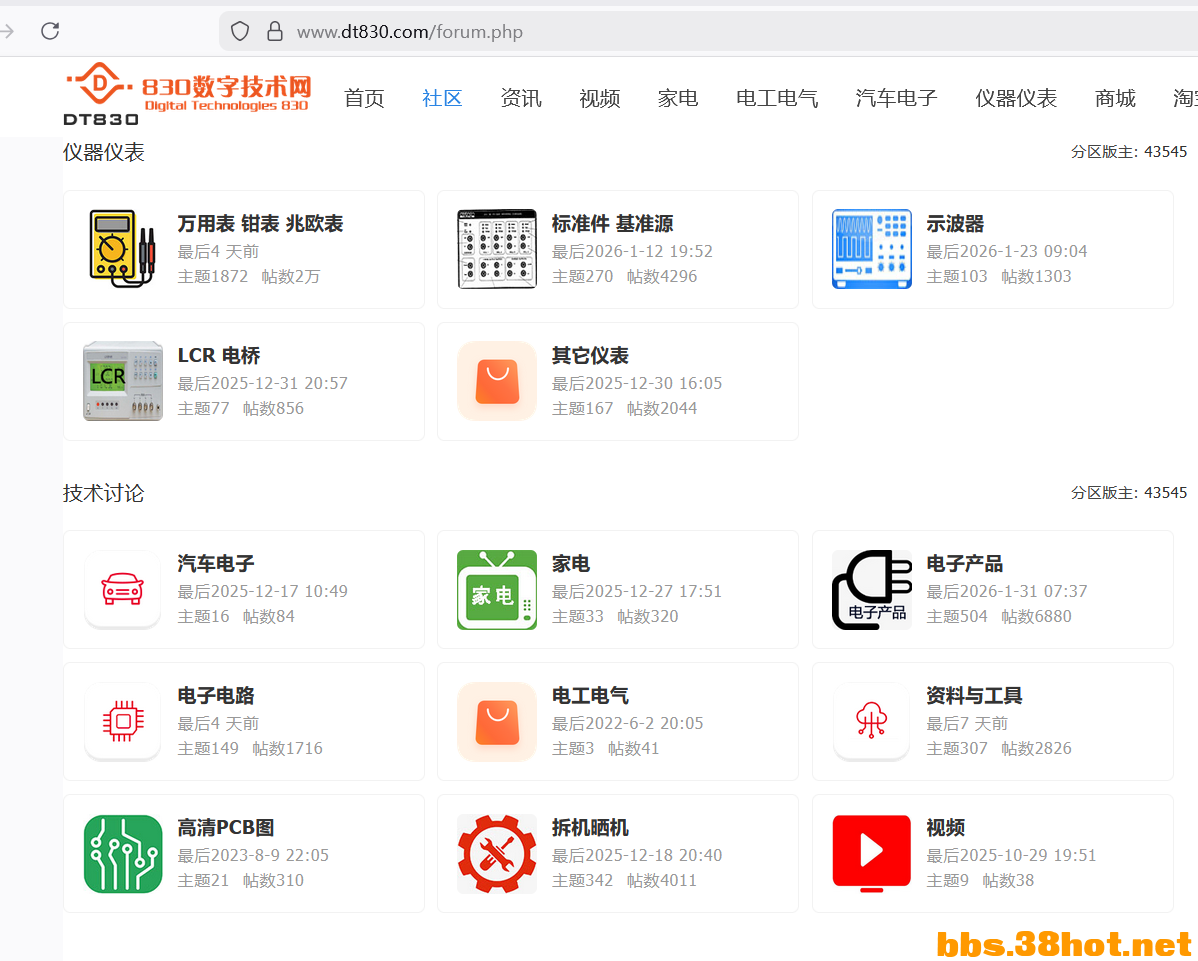
Task: Click the blue oscilloscope icon for 示波器
Action: [x=871, y=248]
